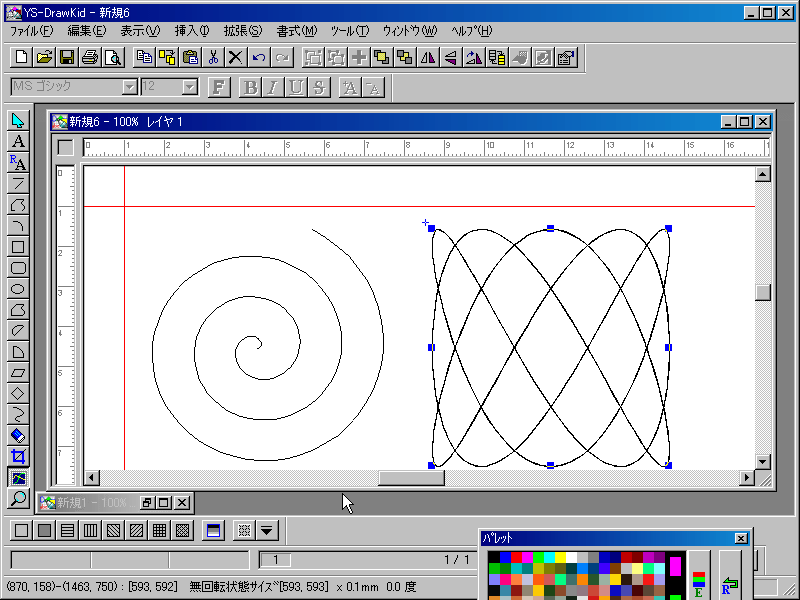Choose the solid gray fill pattern

pyautogui.click(x=44, y=530)
